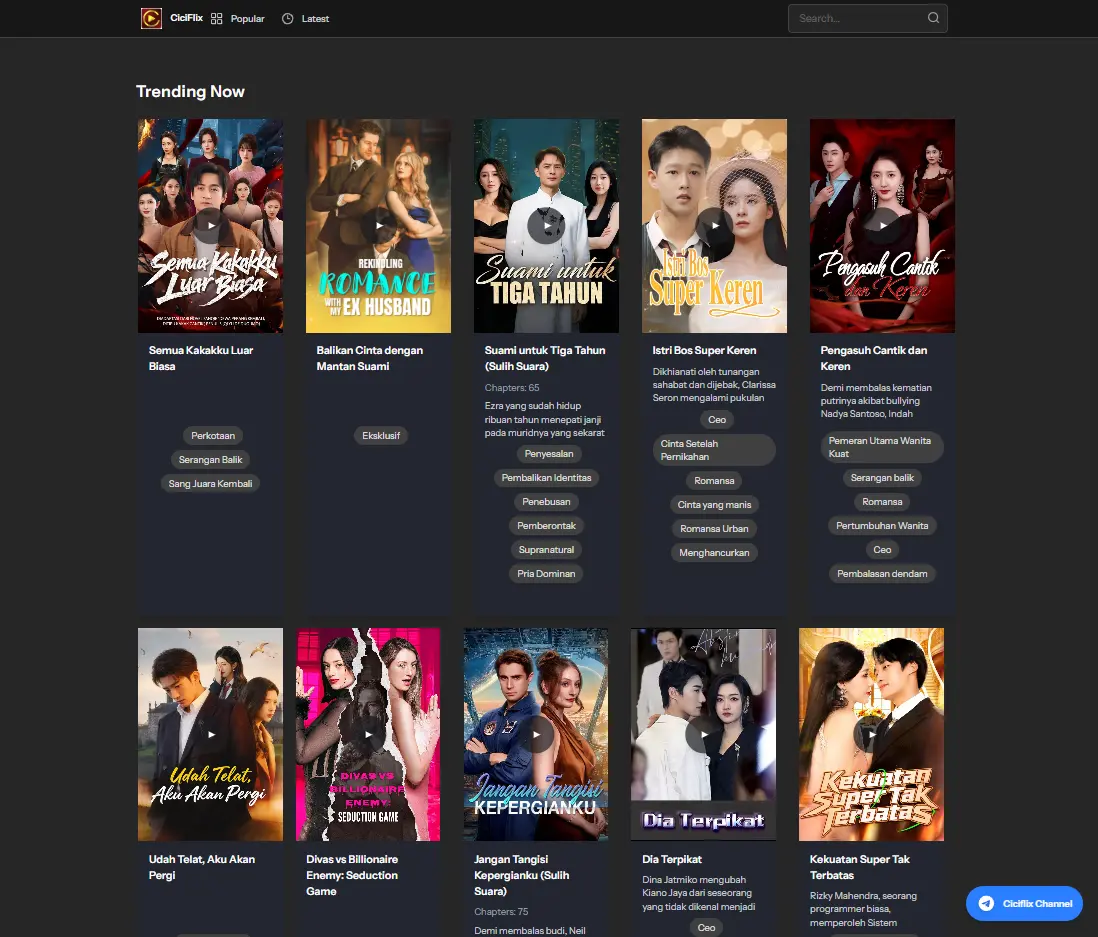Open Popular via its grid icon

pos(216,18)
